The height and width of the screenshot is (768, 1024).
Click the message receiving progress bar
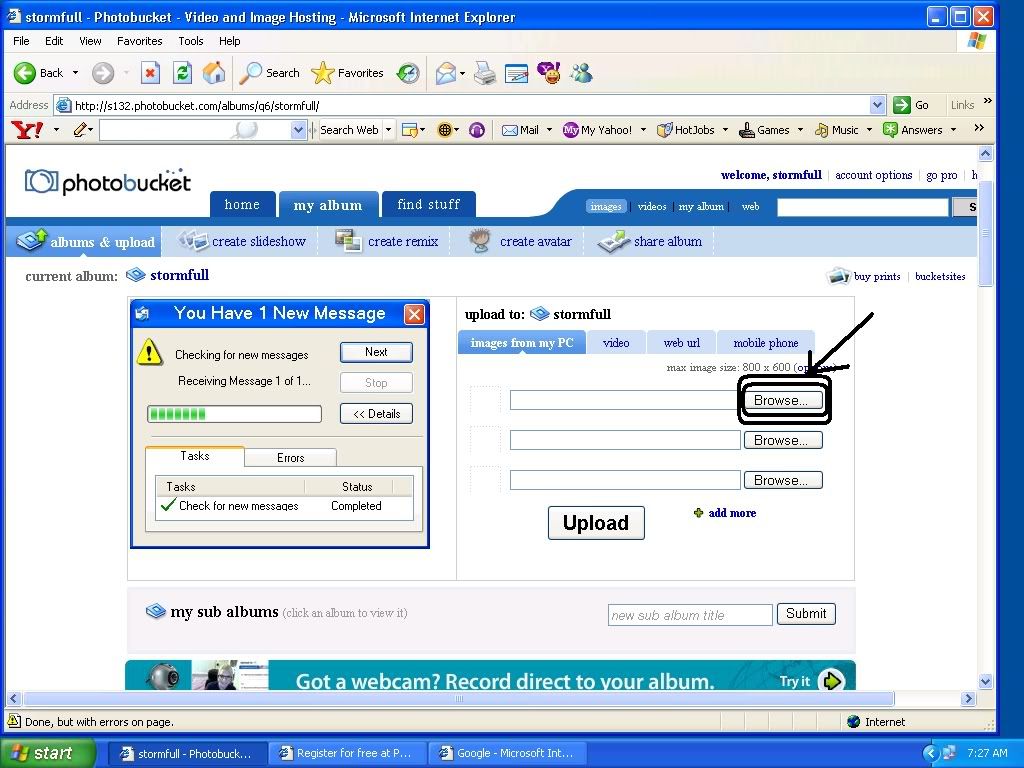pos(234,414)
